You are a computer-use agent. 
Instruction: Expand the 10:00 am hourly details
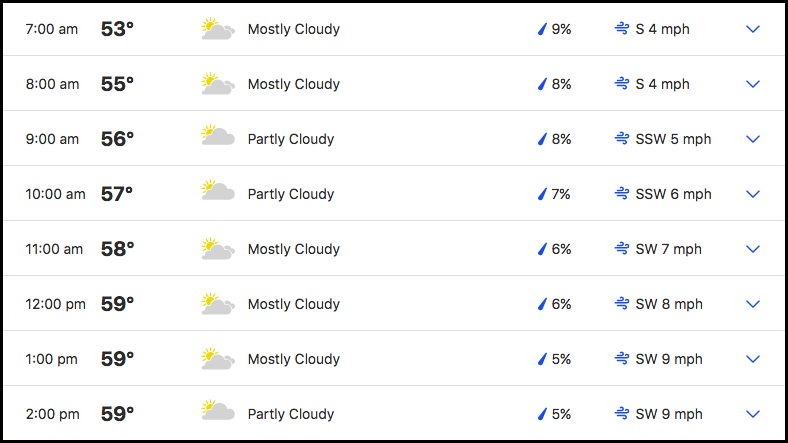tap(752, 194)
